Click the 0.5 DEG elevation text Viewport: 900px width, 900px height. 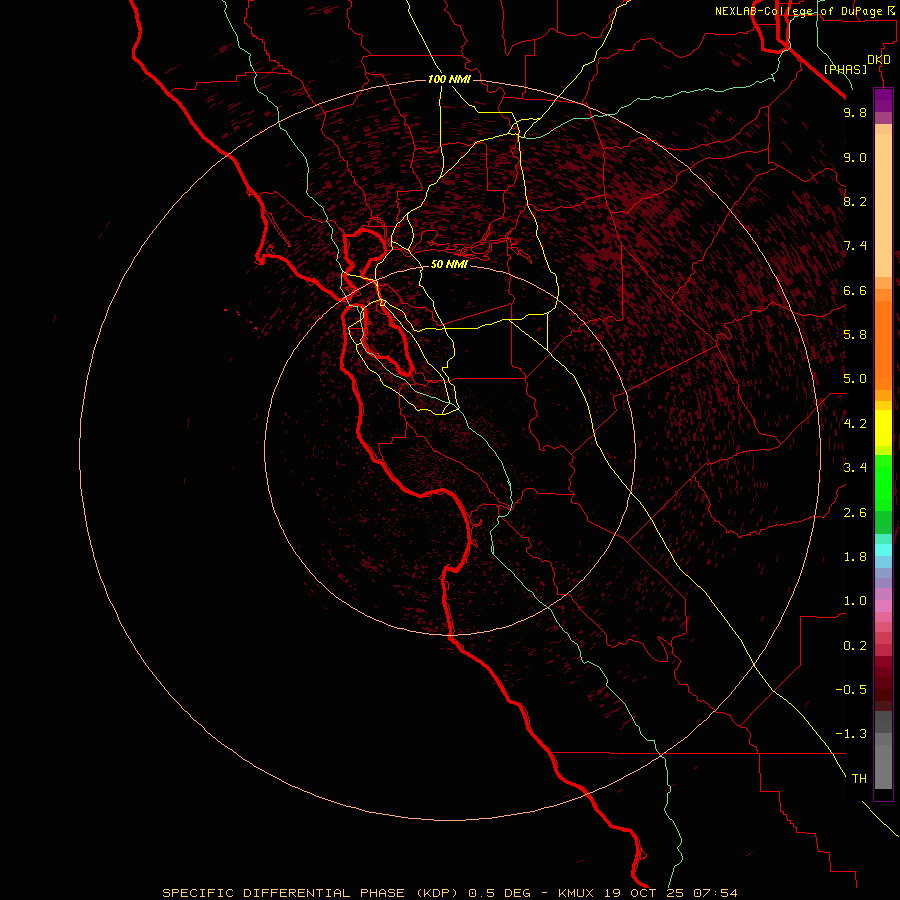click(x=501, y=893)
